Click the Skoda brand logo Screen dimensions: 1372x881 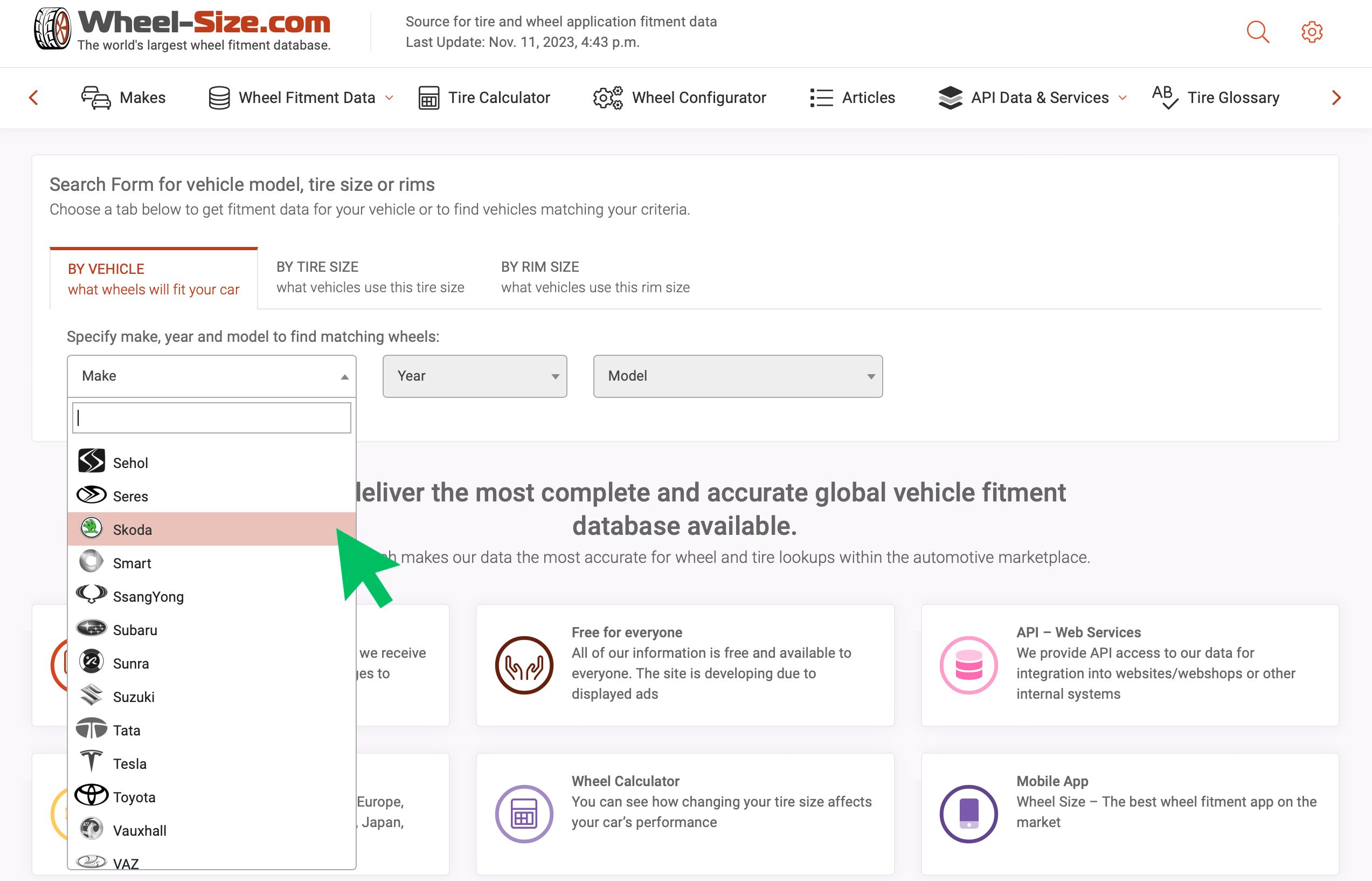tap(92, 527)
